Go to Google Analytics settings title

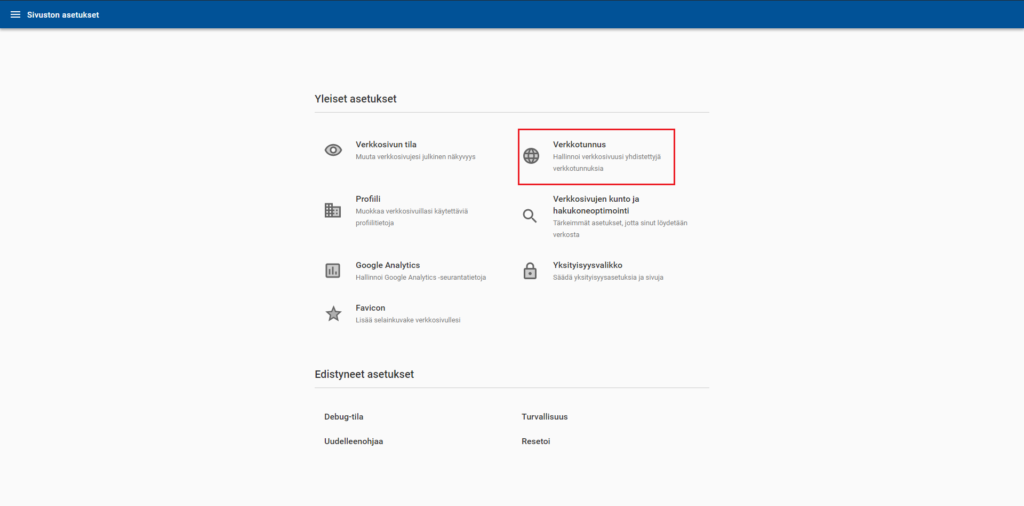[387, 265]
